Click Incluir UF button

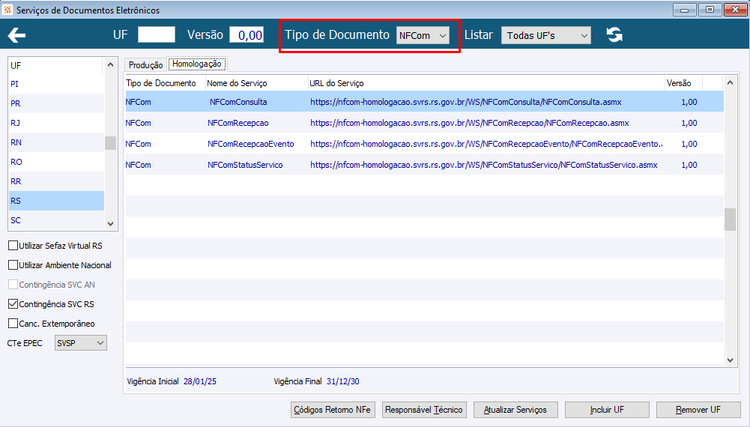[607, 410]
